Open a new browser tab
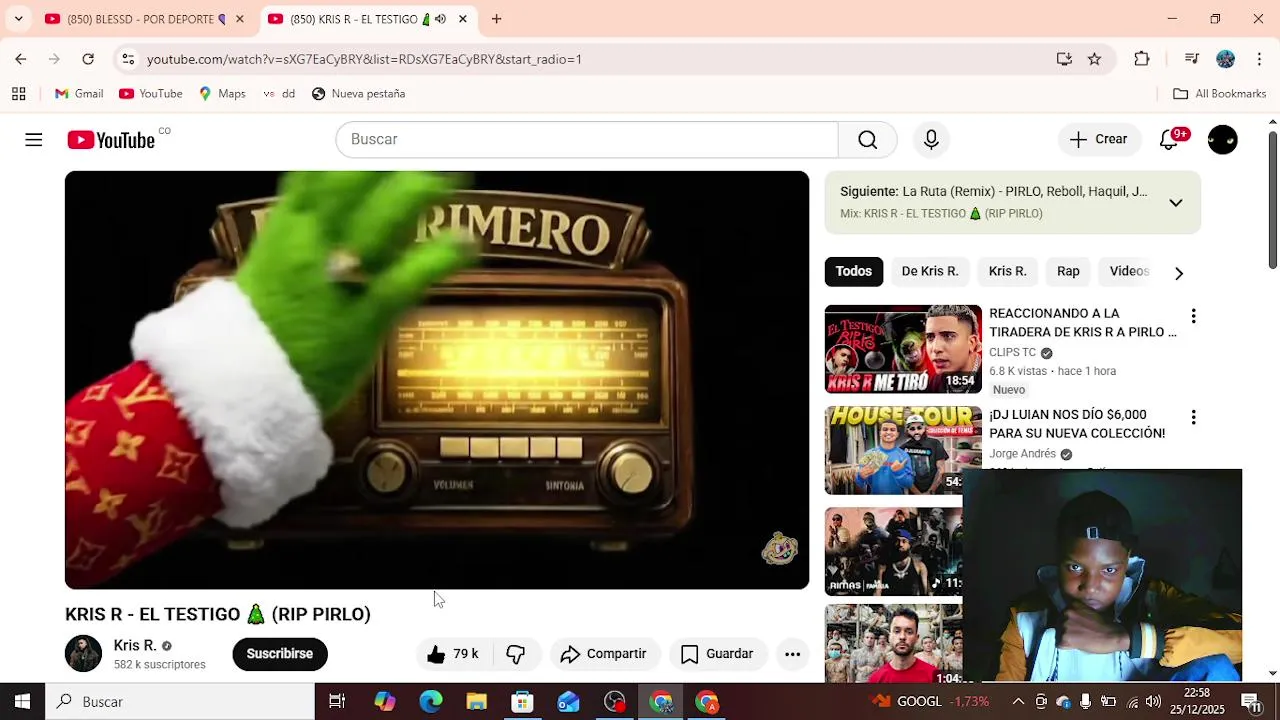Image resolution: width=1280 pixels, height=720 pixels. pos(496,19)
